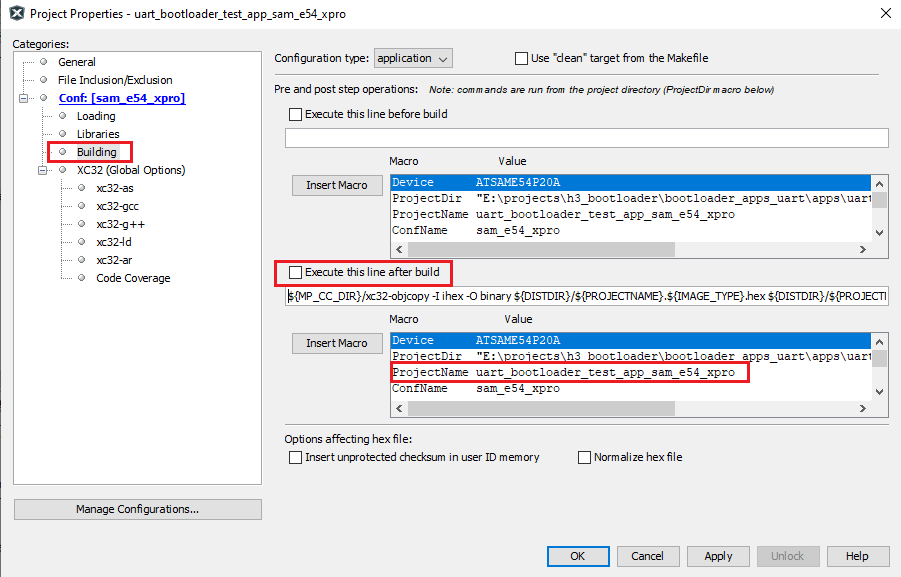This screenshot has height=577, width=901.
Task: Select the Loading category
Action: [96, 115]
